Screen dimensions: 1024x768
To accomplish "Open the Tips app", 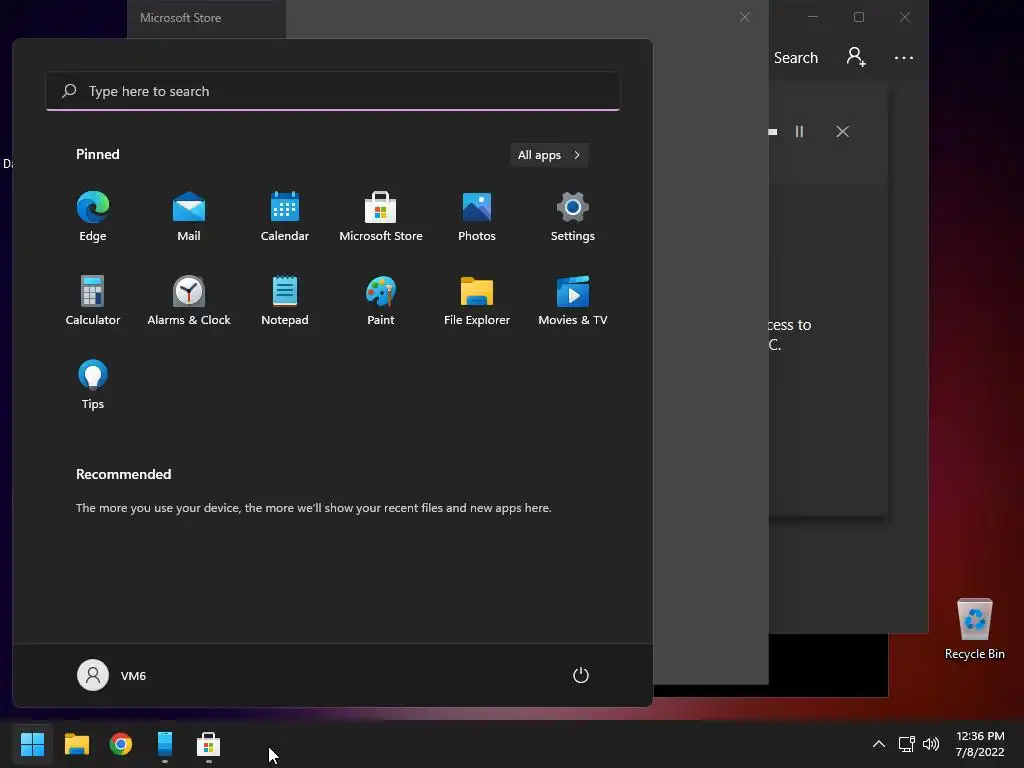I will tap(93, 385).
